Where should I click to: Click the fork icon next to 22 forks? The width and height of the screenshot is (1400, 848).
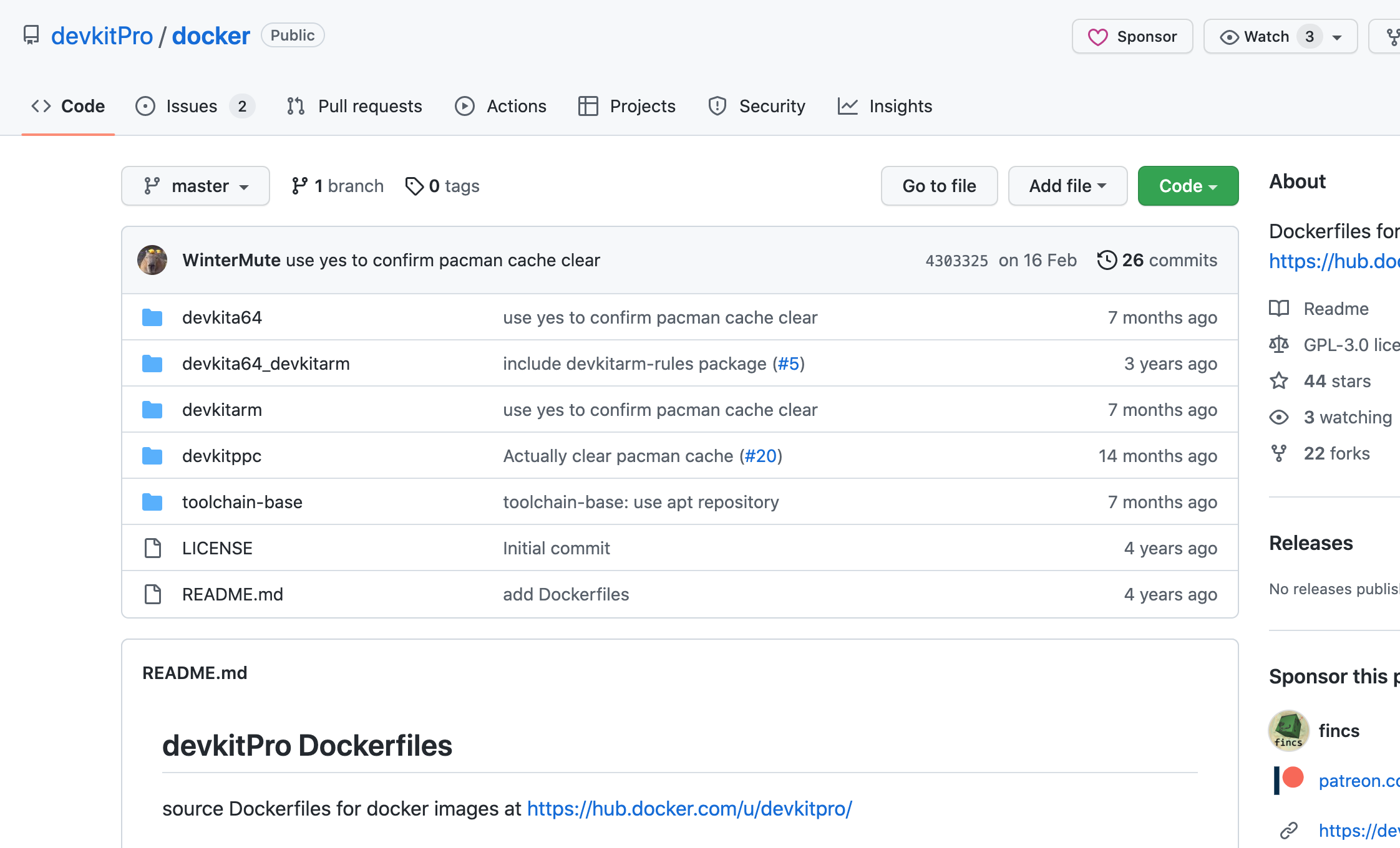click(1279, 453)
